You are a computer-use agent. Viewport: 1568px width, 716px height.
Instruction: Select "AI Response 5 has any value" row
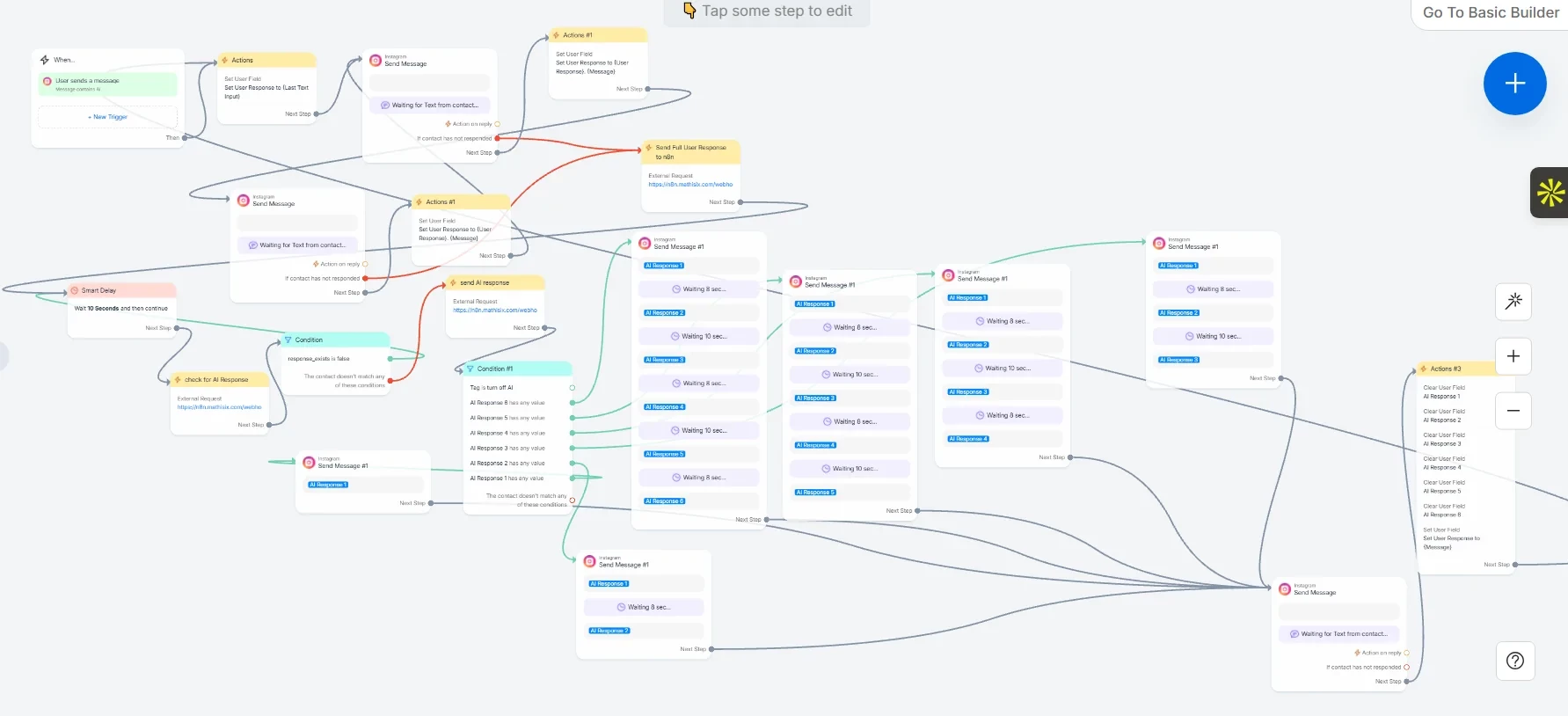[x=519, y=418]
